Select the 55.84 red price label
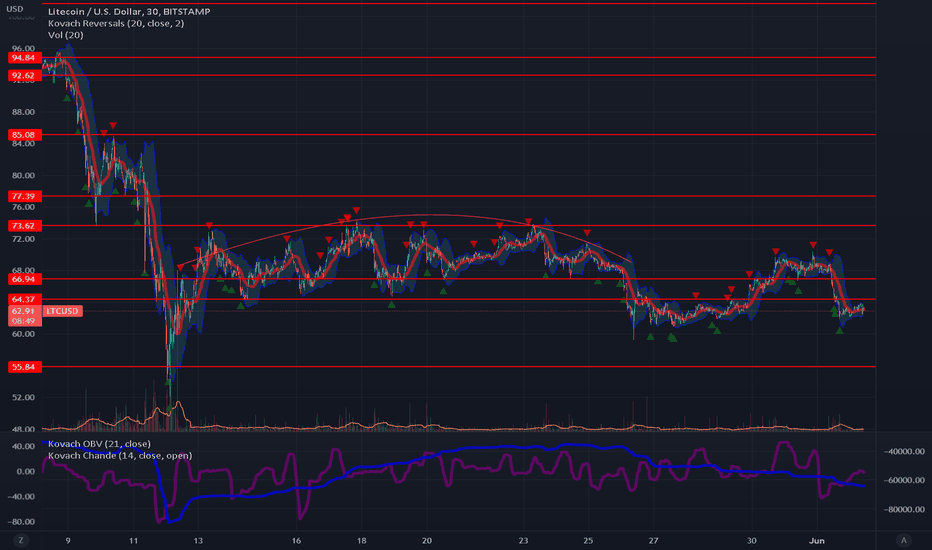Screen dimensions: 932x550 (24, 367)
